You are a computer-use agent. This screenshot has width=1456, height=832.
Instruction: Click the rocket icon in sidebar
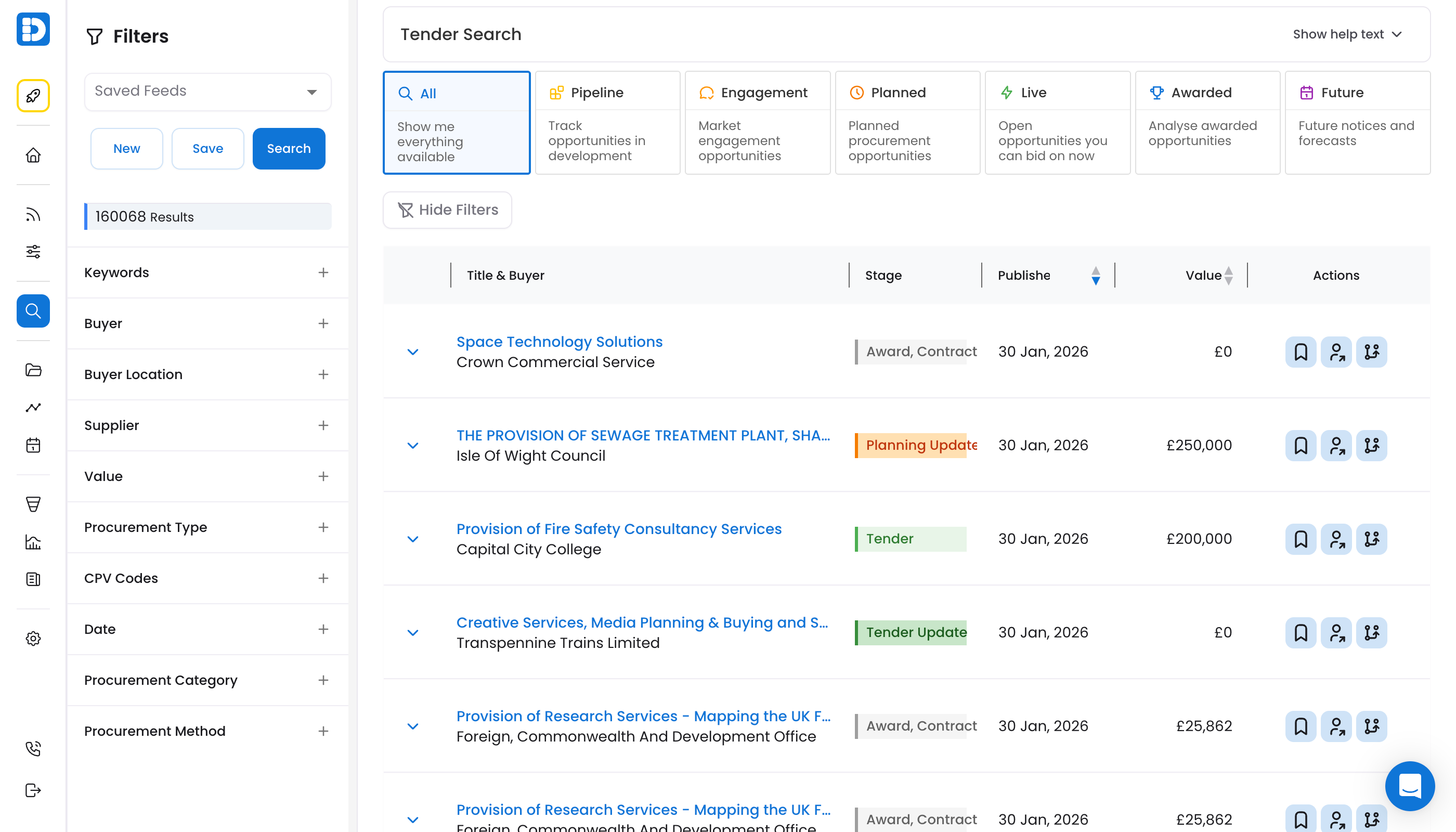click(33, 96)
